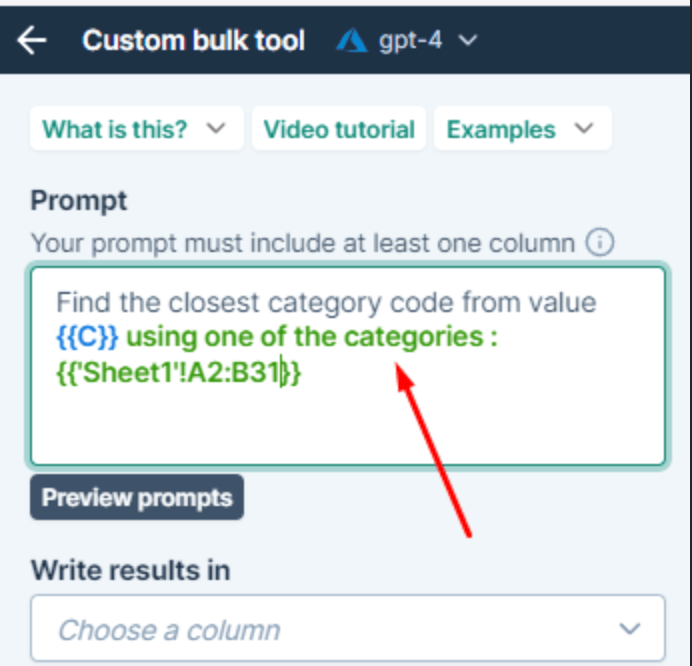Viewport: 692px width, 666px height.
Task: Open the Choose a column dropdown
Action: tap(348, 629)
